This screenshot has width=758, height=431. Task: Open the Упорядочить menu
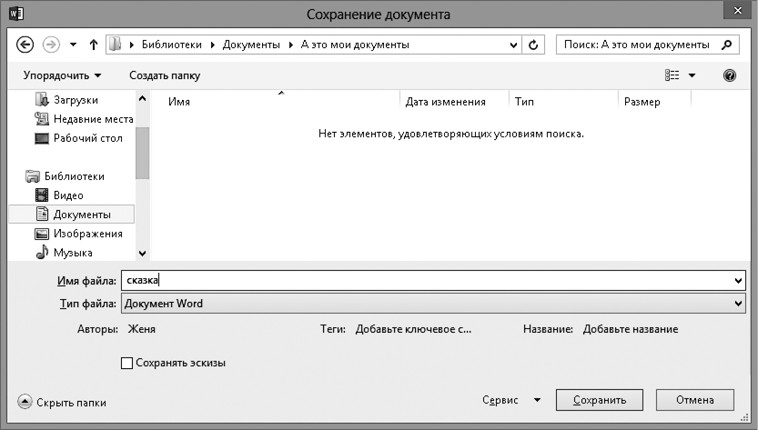[62, 75]
